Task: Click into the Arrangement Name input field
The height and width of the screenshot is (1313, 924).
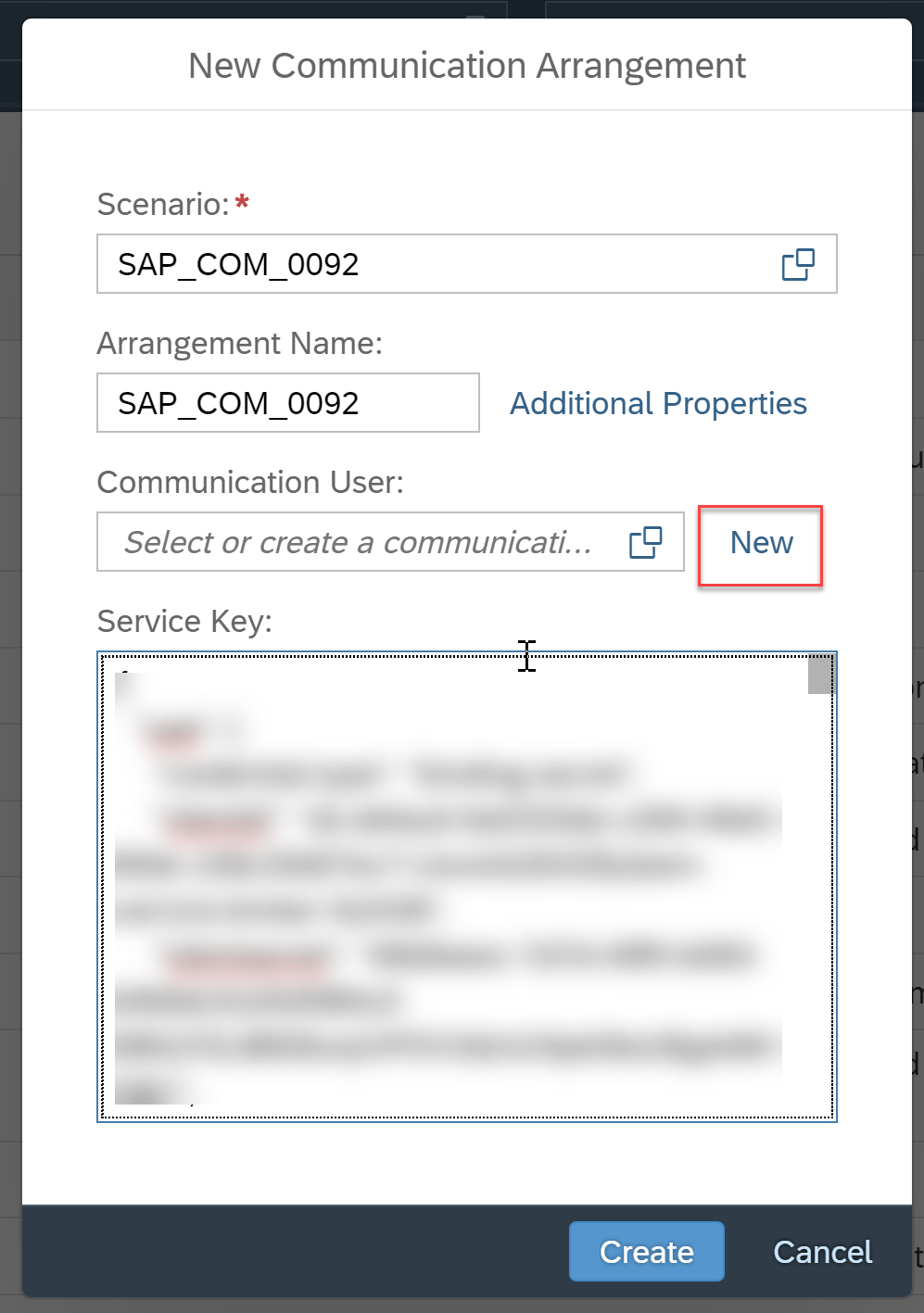Action: coord(288,403)
